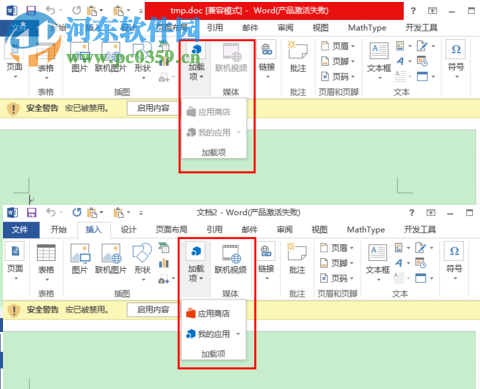Click the chart icon in the 文档2 插图 group
The width and height of the screenshot is (480, 389).
164,263
